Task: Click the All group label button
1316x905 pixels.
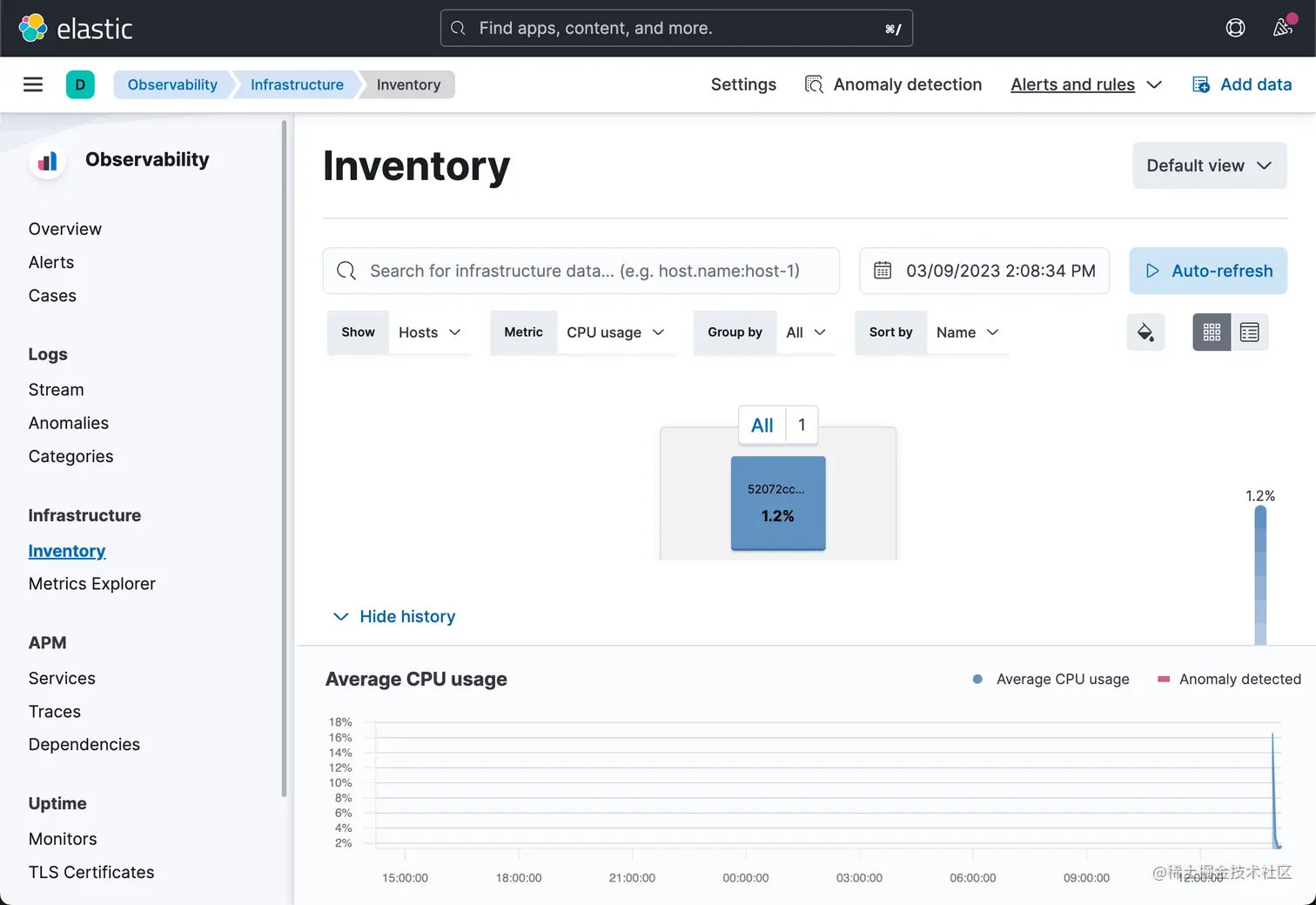Action: (x=762, y=426)
